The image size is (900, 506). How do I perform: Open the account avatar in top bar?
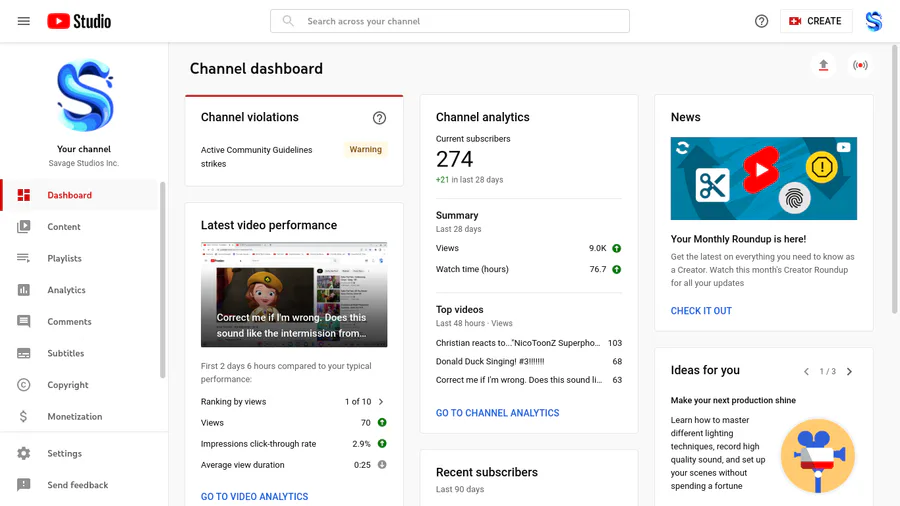click(874, 21)
